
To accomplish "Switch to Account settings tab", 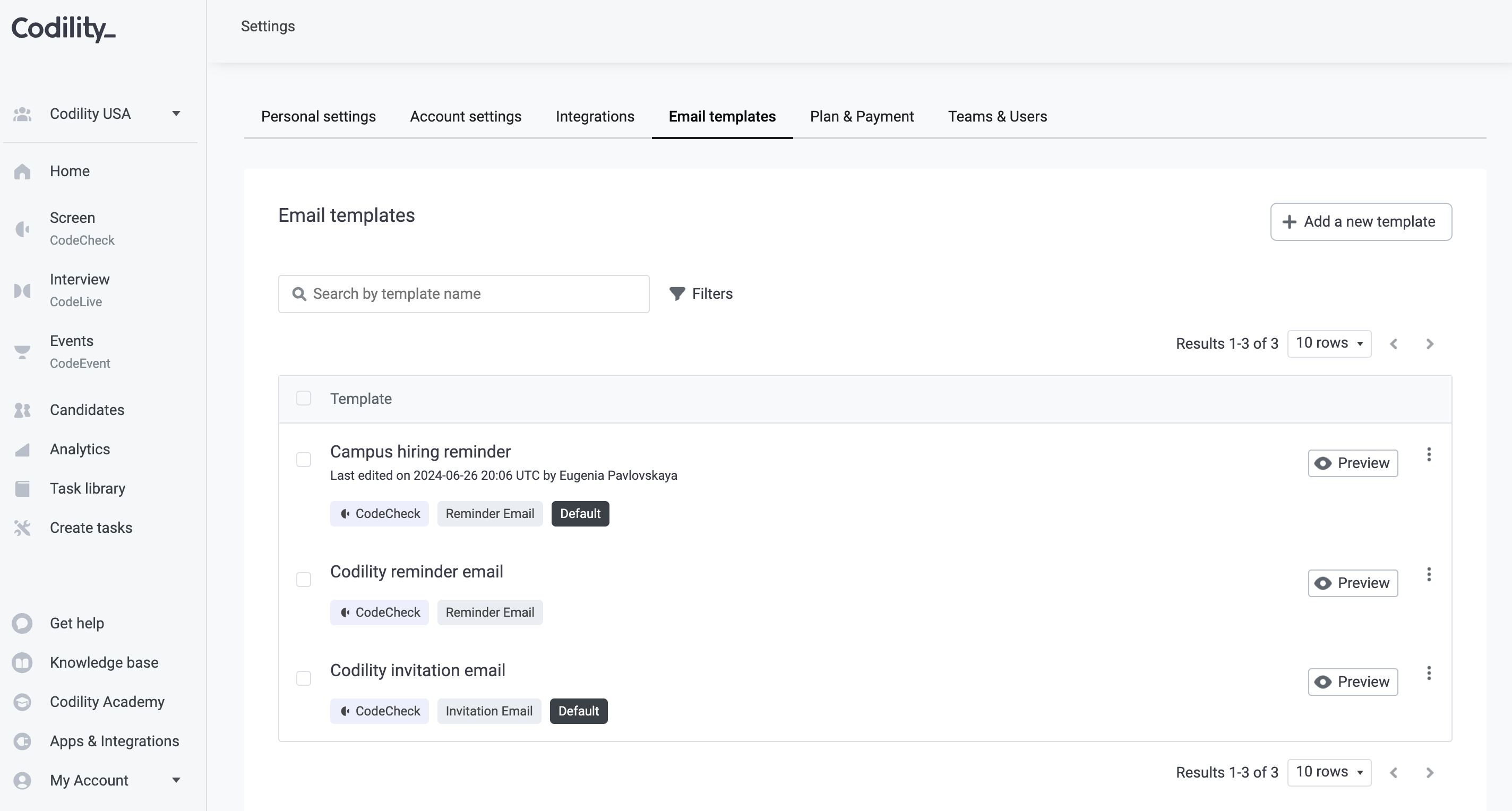I will [x=466, y=117].
